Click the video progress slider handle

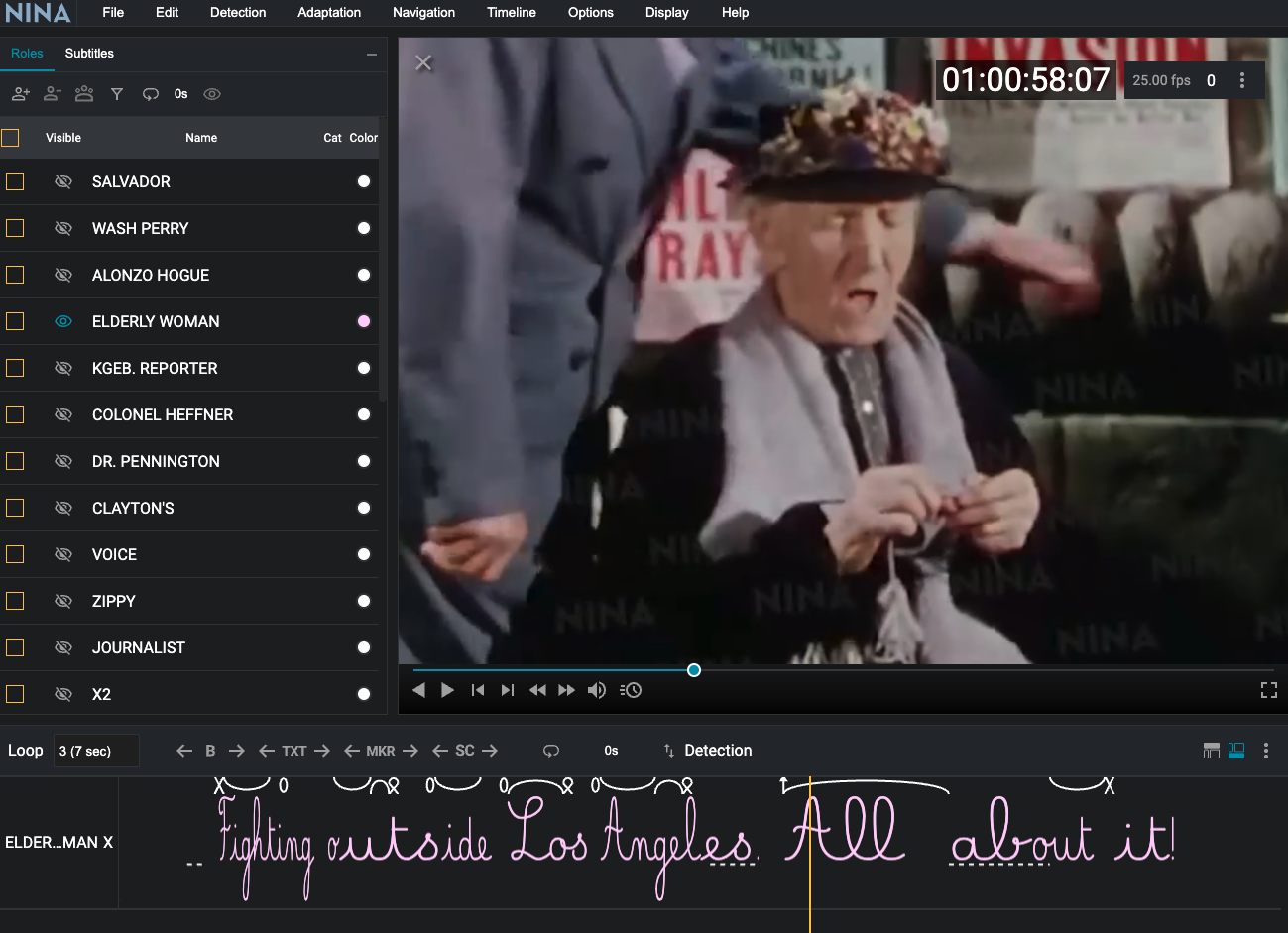694,670
